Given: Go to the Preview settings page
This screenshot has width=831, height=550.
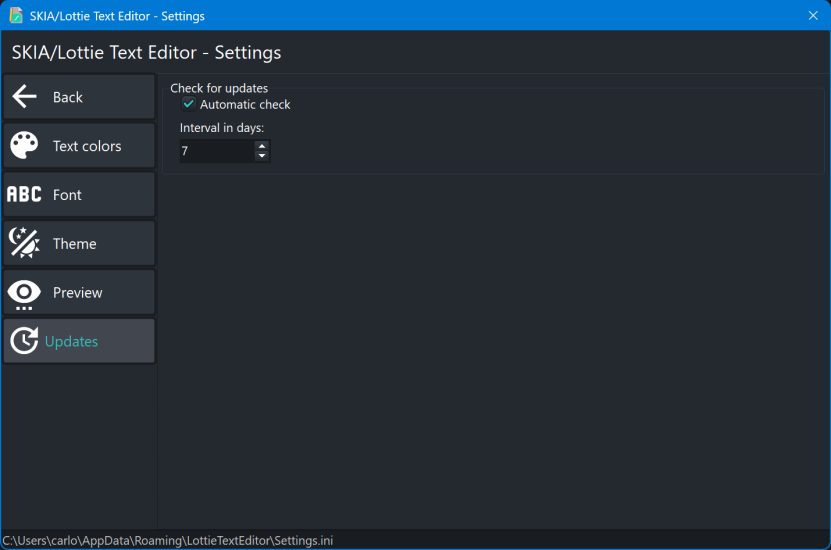Looking at the screenshot, I should 79,292.
